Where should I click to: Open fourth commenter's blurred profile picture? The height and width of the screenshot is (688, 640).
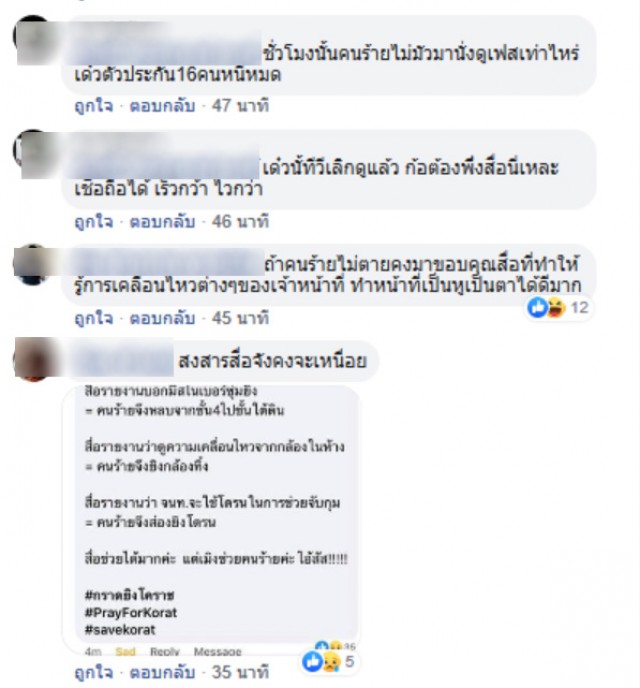point(32,360)
